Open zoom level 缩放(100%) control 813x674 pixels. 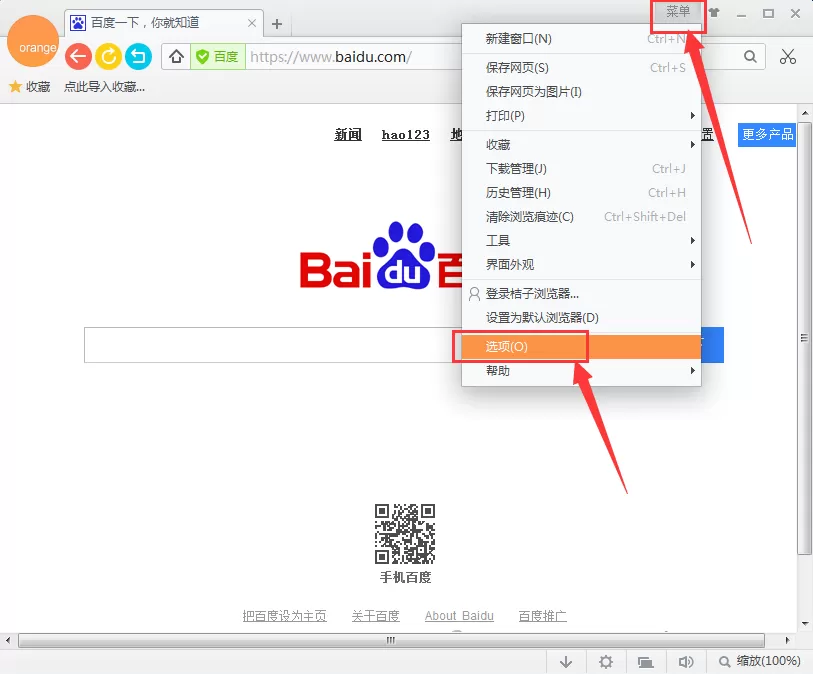coord(760,661)
